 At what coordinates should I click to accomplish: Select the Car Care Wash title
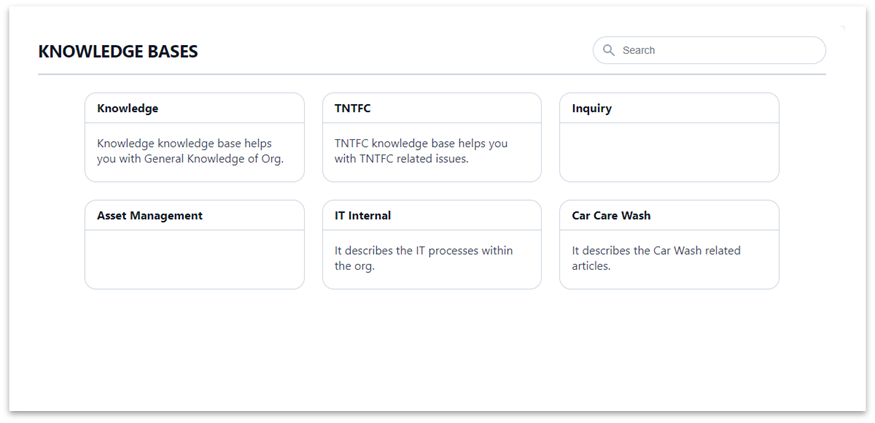(611, 215)
